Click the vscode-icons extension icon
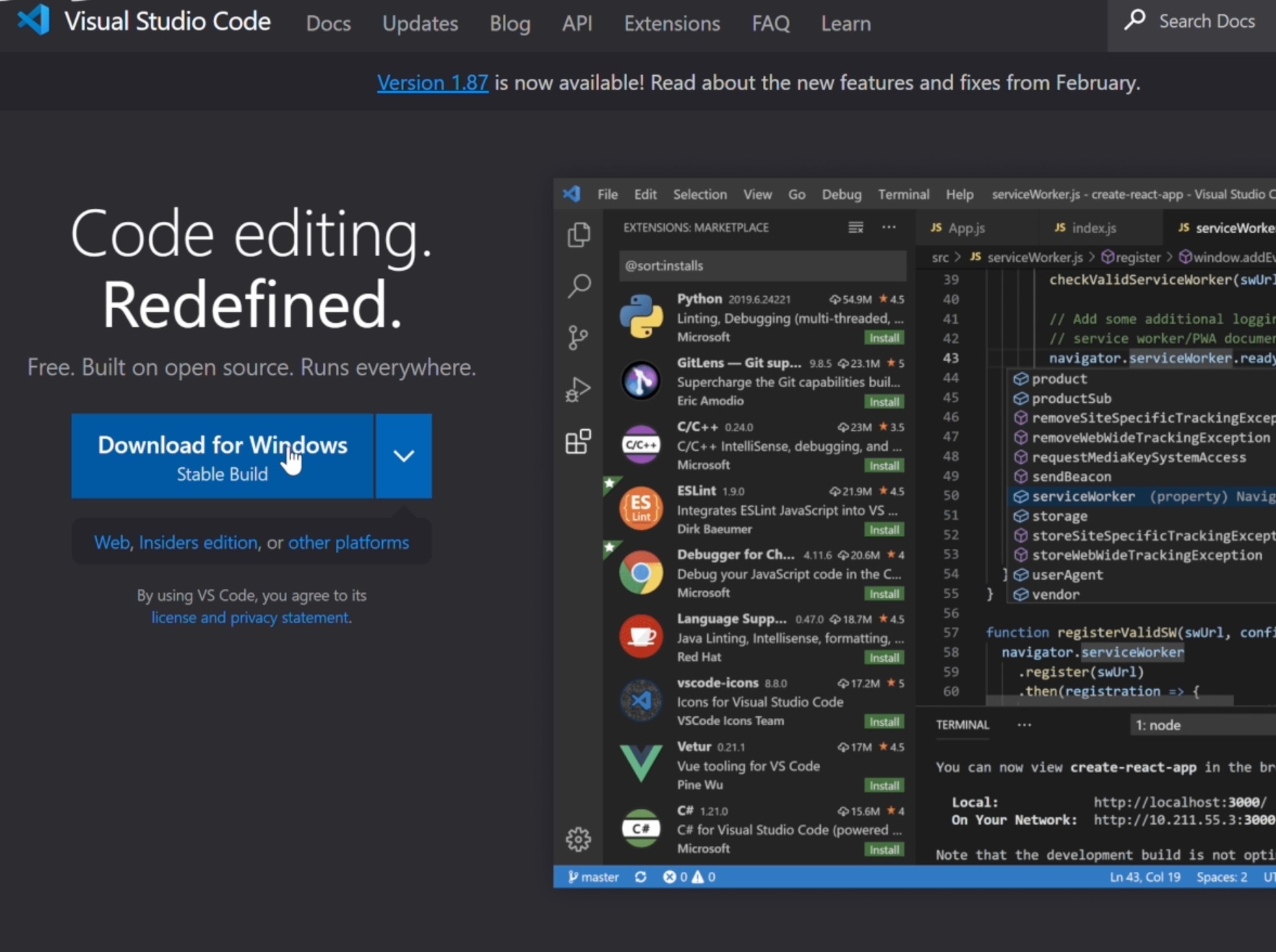Viewport: 1276px width, 952px height. (641, 700)
